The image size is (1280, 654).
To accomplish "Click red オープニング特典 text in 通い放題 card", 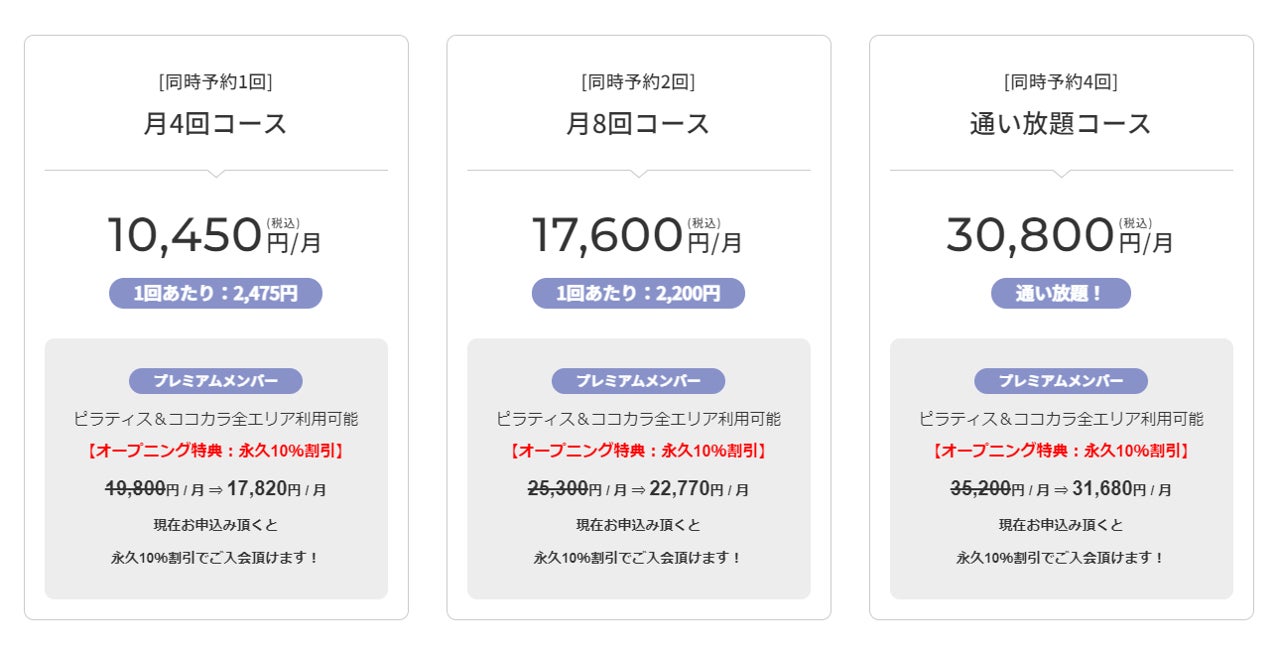I will click(1060, 451).
